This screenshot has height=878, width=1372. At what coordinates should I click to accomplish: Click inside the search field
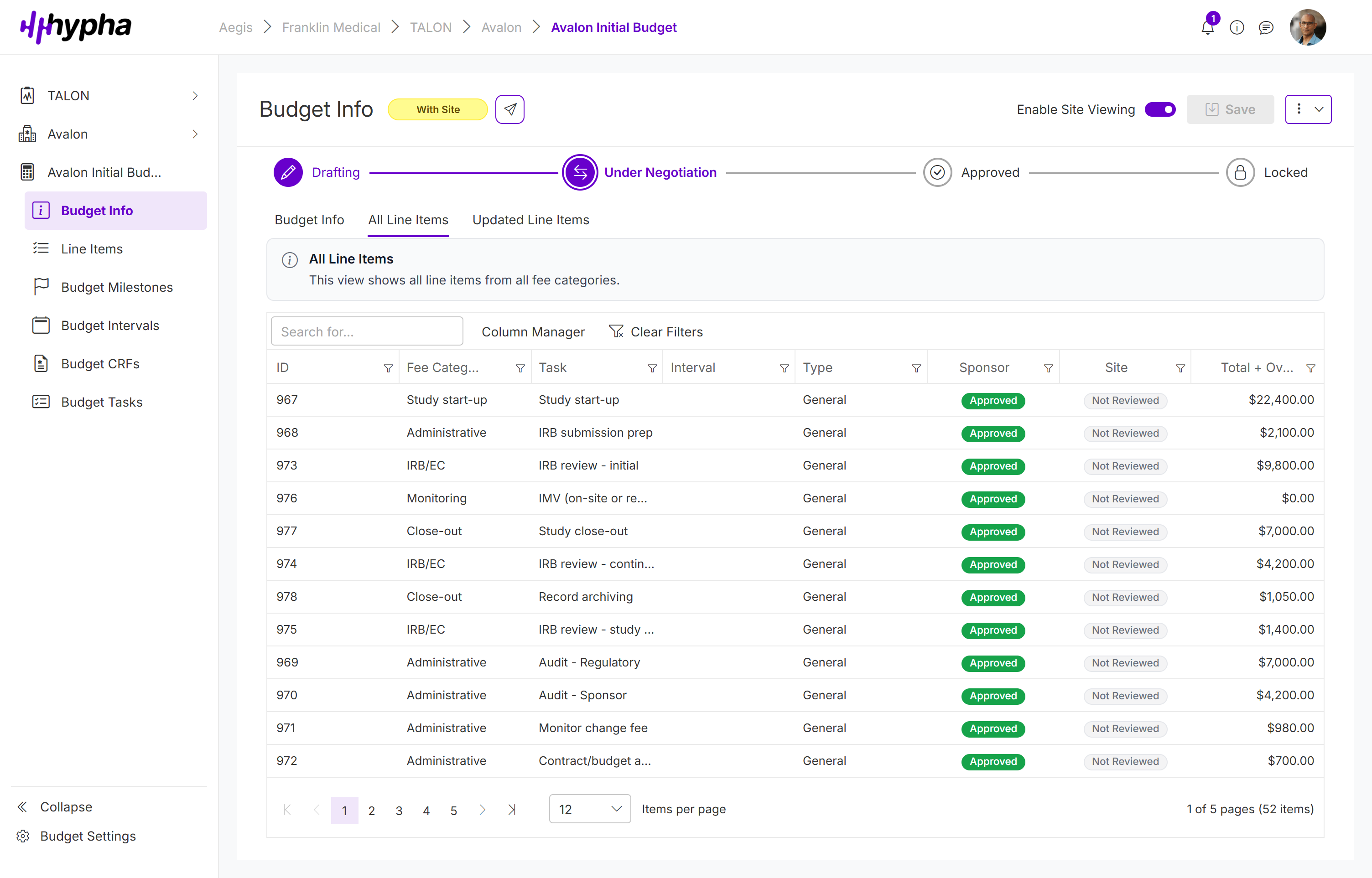(367, 331)
